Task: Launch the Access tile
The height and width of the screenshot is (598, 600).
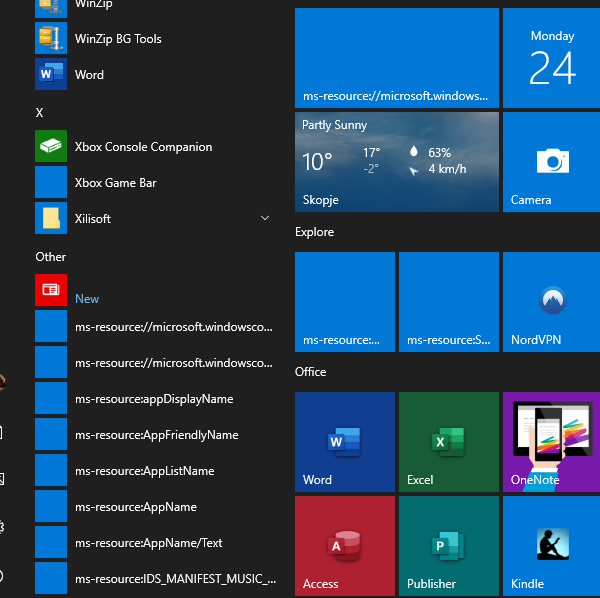Action: (x=345, y=546)
